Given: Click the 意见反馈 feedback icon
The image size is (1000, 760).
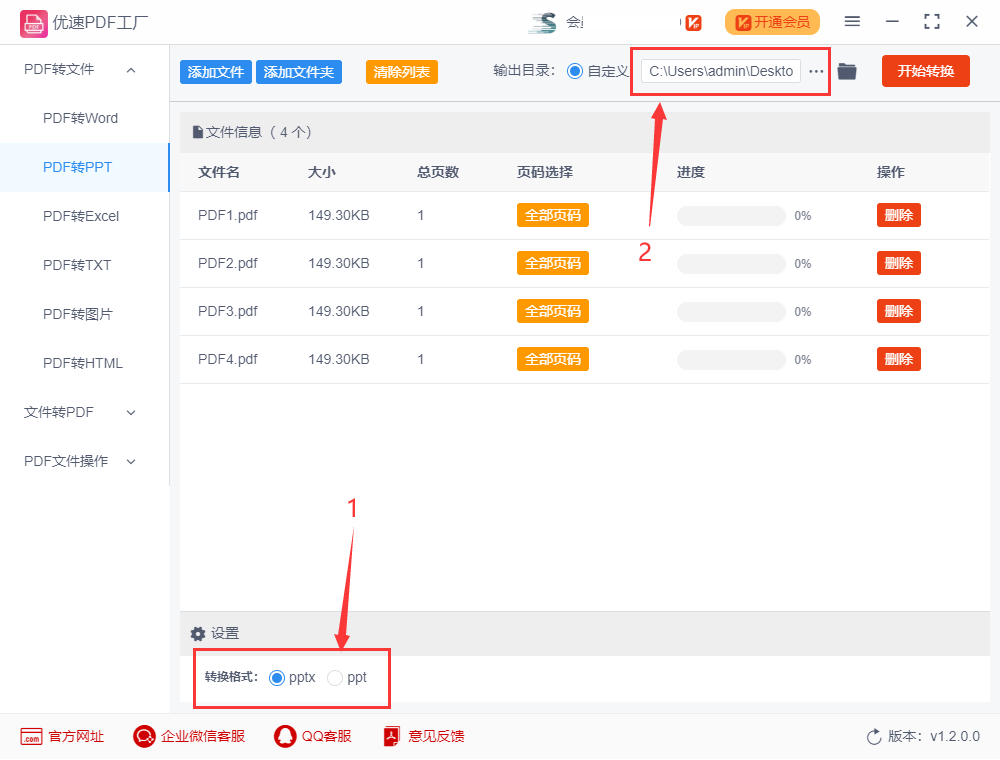Looking at the screenshot, I should [392, 736].
